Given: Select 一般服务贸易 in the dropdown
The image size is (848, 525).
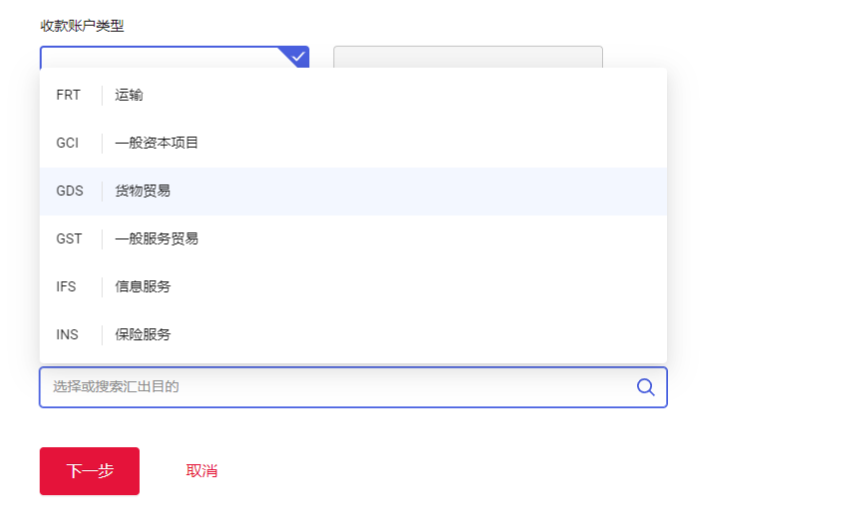Looking at the screenshot, I should click(x=157, y=239).
